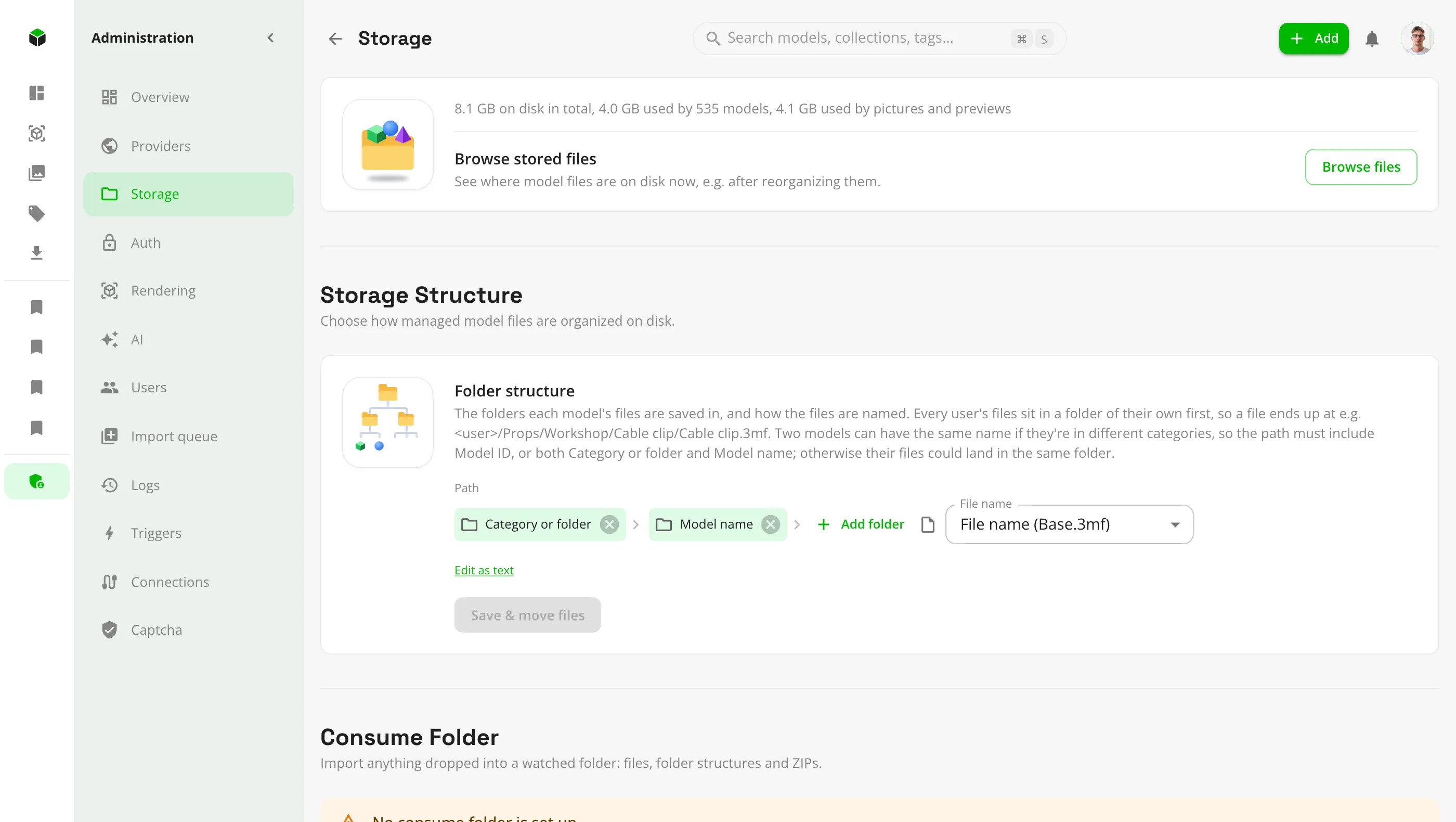Click Save & move files button
This screenshot has height=822, width=1456.
[x=527, y=615]
